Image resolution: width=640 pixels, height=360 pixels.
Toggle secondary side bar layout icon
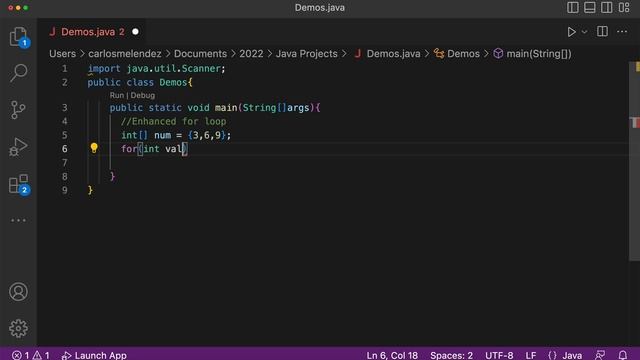pyautogui.click(x=607, y=7)
